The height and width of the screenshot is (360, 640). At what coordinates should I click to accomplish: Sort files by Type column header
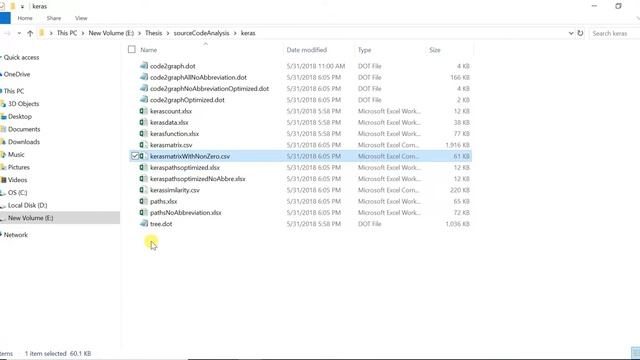[x=364, y=50]
